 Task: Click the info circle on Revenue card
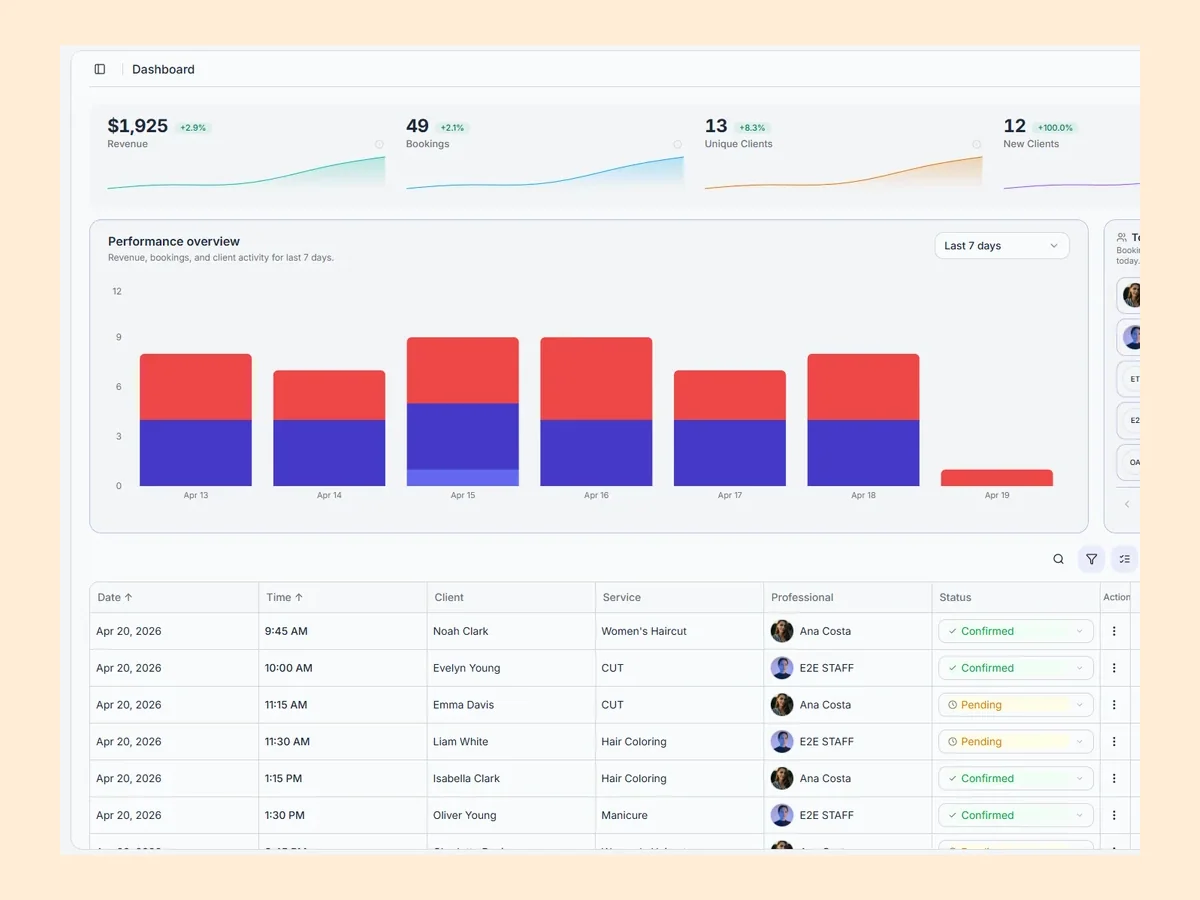point(379,144)
